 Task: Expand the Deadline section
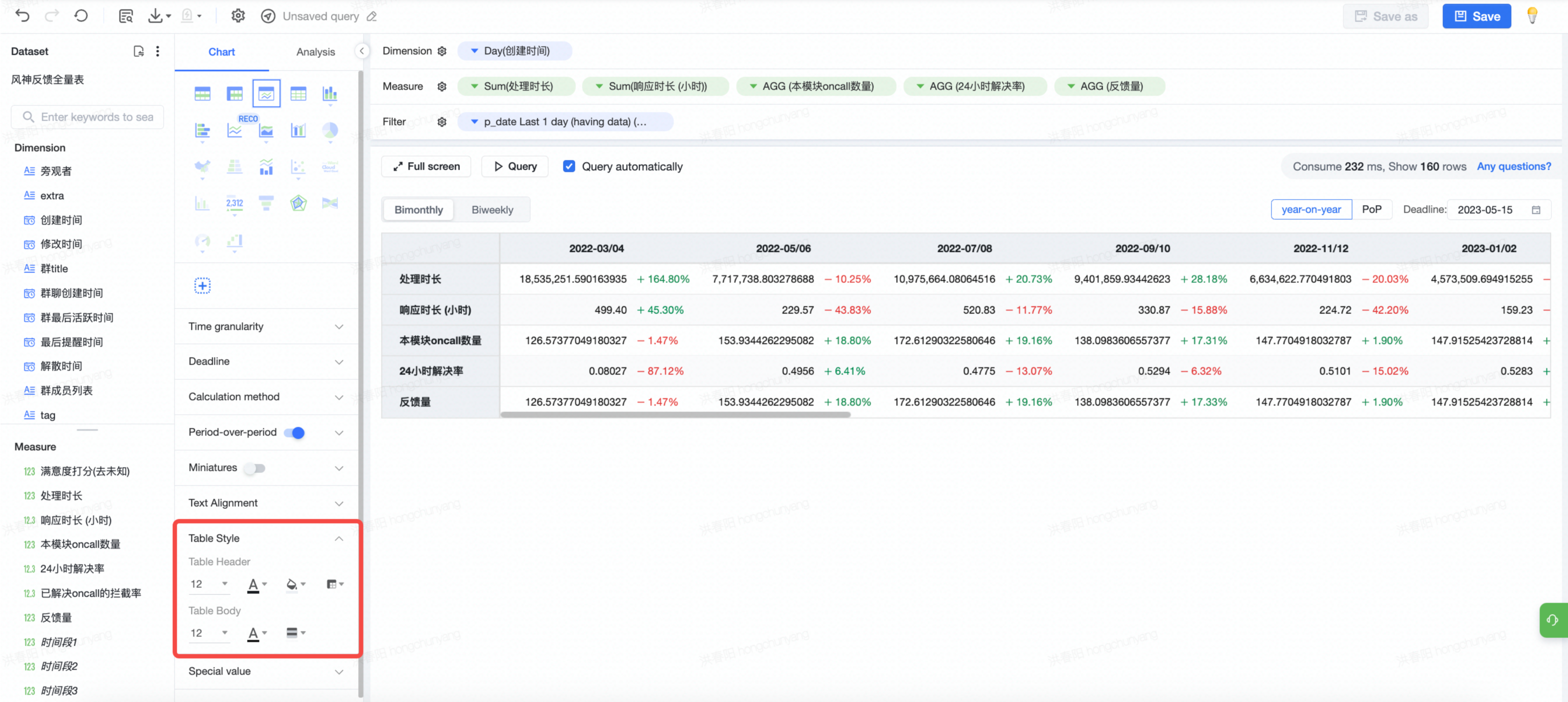click(266, 361)
